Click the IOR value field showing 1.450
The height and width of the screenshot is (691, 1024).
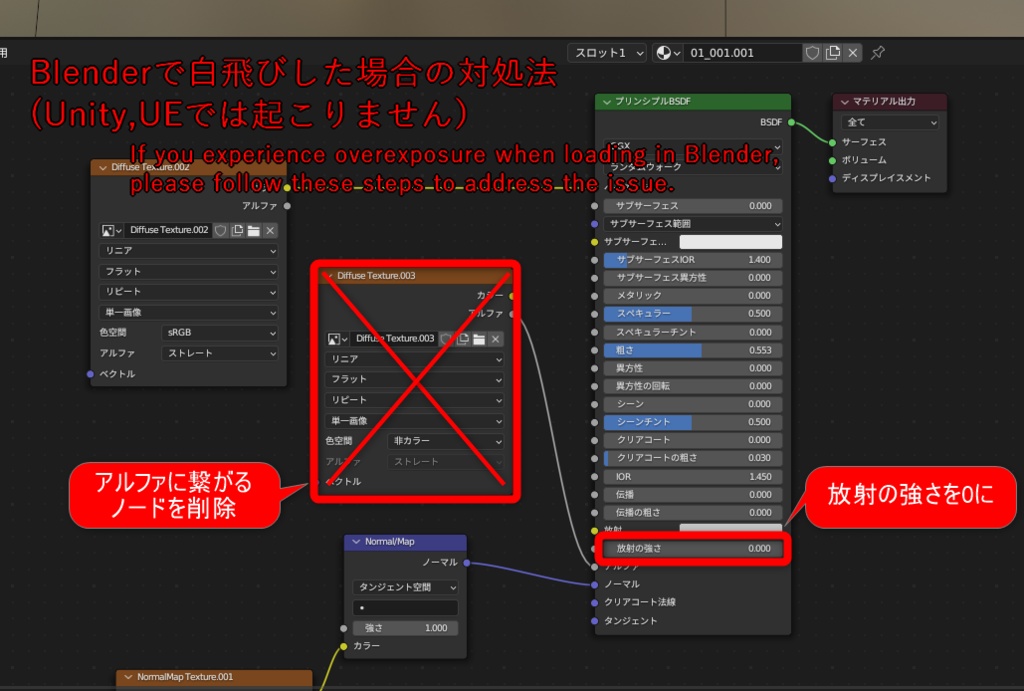click(x=693, y=477)
